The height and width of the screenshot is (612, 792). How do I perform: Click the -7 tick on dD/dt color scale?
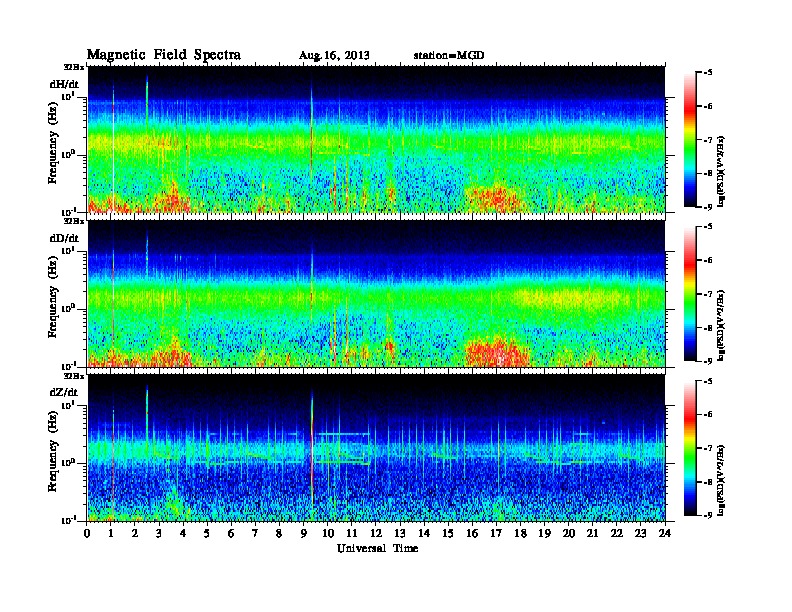708,294
